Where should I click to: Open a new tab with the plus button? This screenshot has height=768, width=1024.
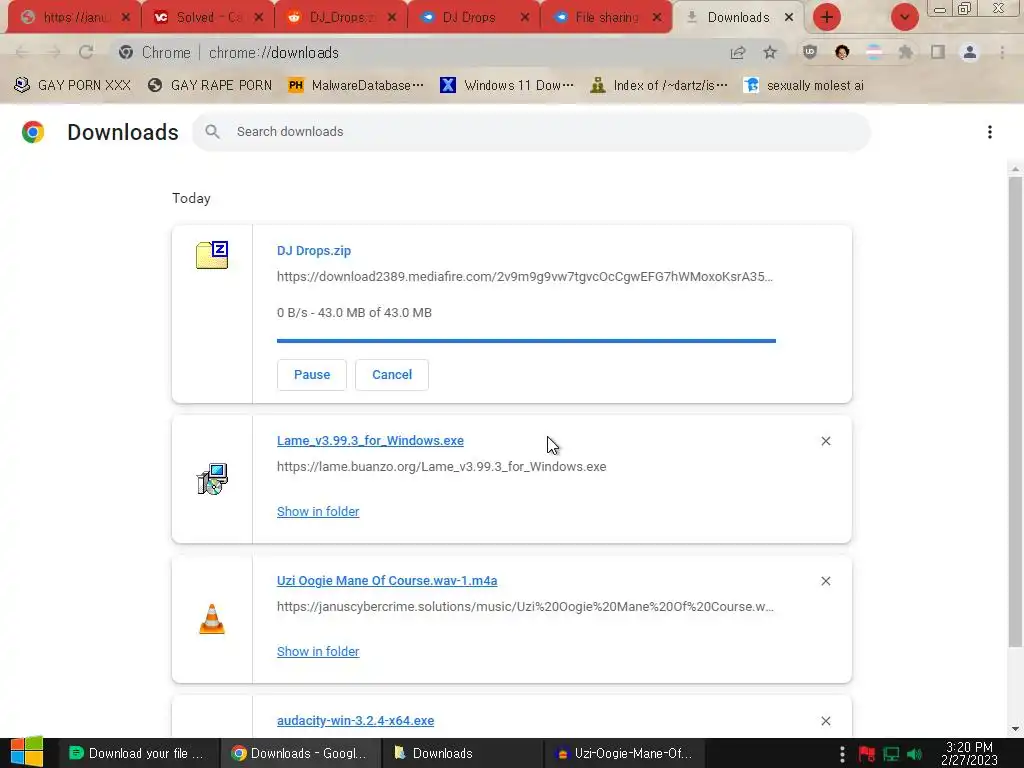point(827,17)
